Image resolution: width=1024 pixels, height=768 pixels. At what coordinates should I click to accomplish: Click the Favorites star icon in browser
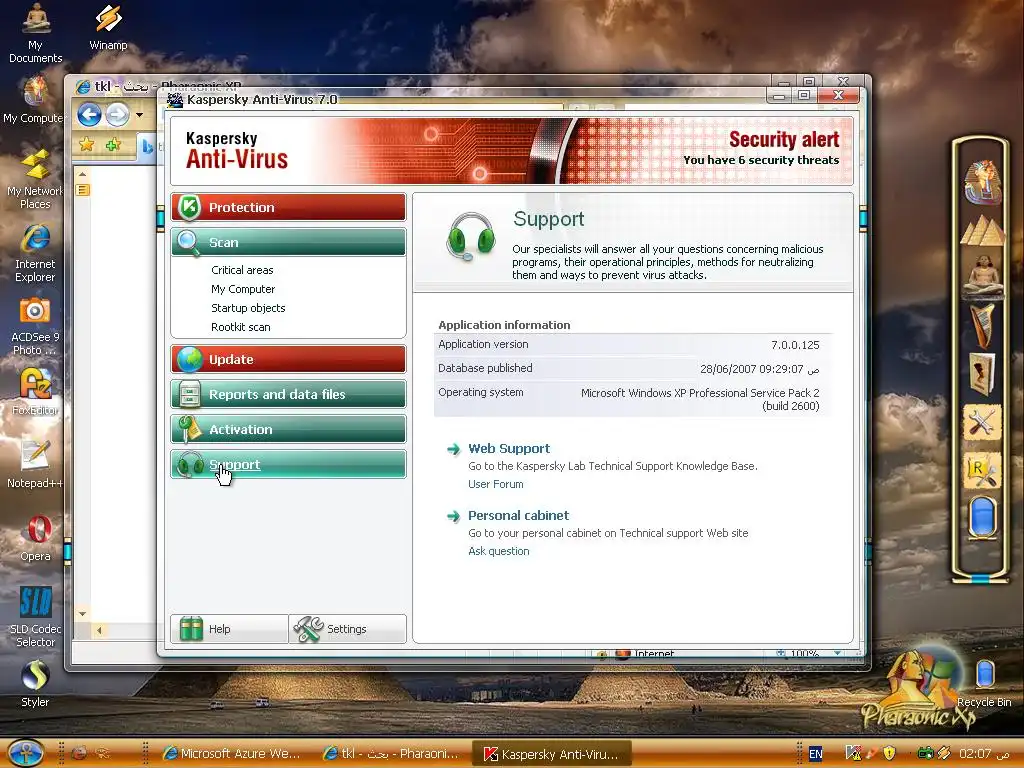(86, 144)
